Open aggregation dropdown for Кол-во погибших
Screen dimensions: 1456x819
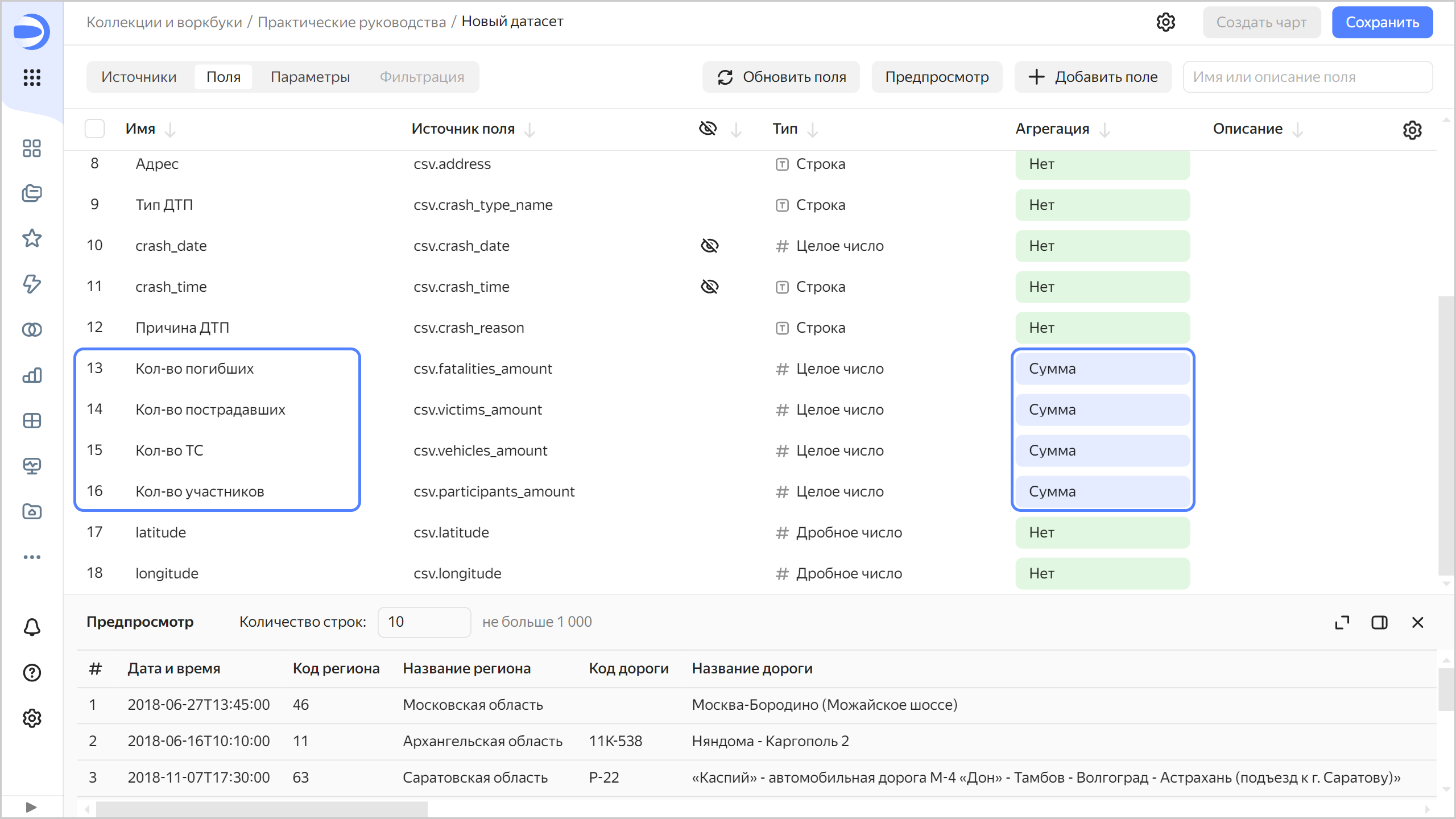pos(1102,369)
